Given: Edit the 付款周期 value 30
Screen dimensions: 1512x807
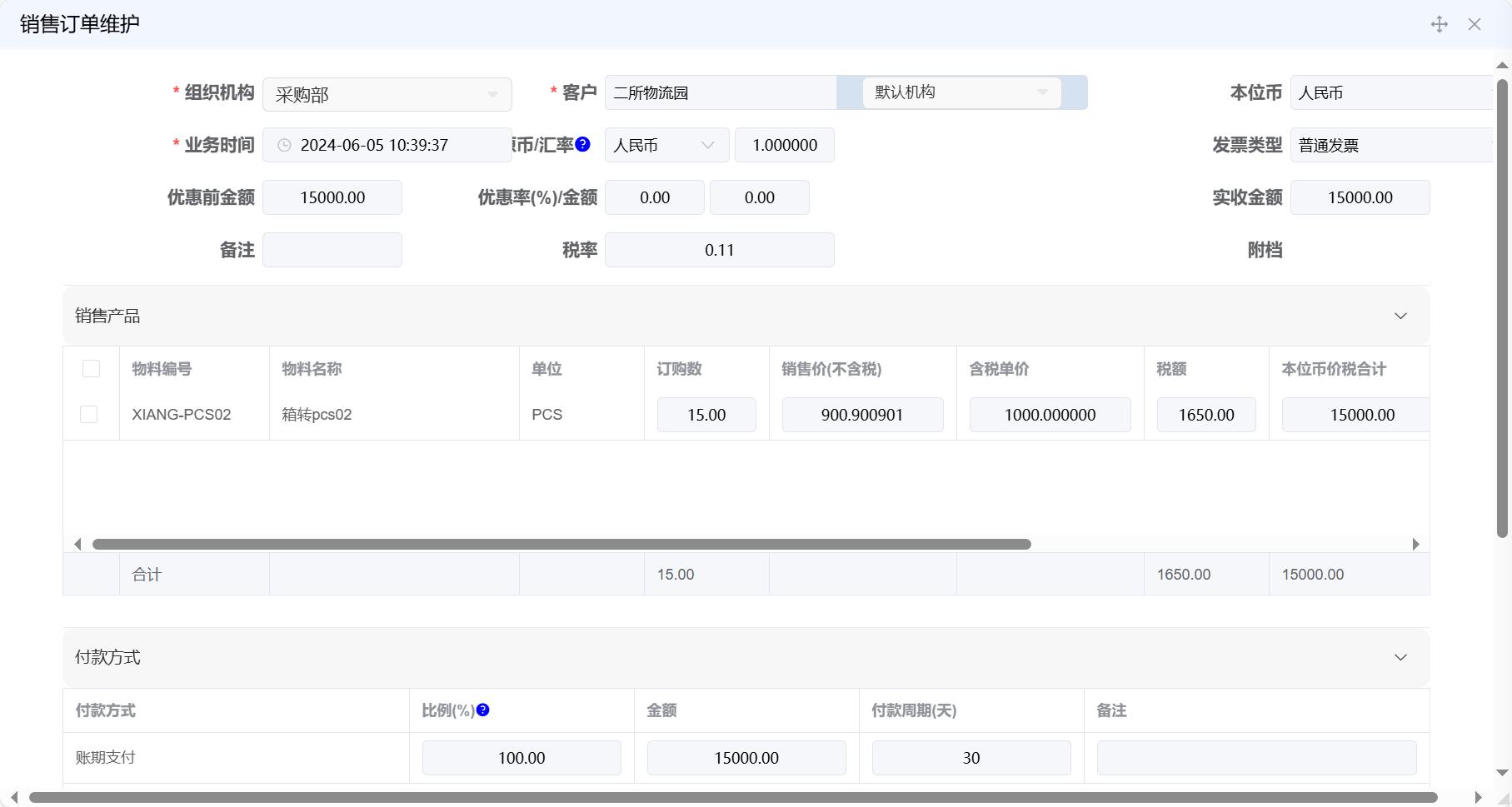Looking at the screenshot, I should tap(971, 757).
